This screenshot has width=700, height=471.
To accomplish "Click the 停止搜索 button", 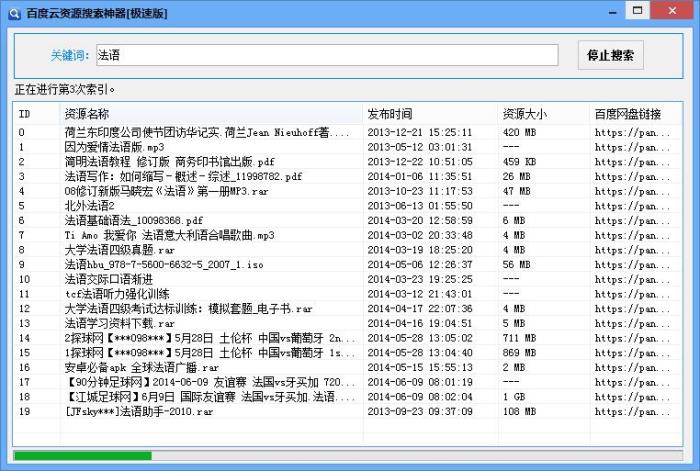I will click(610, 55).
